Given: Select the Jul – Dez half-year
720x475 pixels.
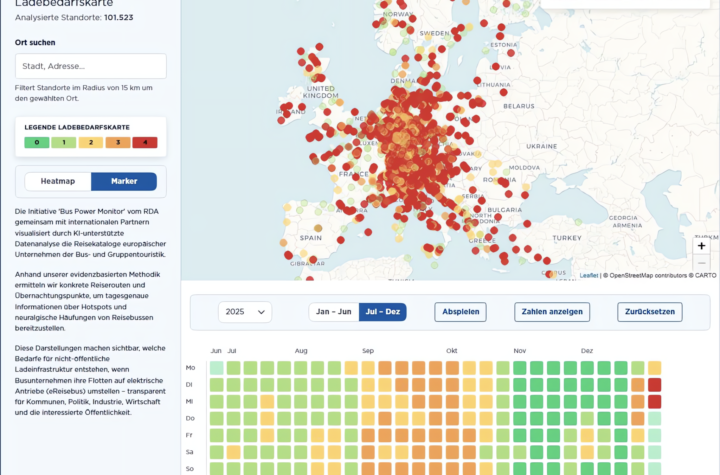Looking at the screenshot, I should pyautogui.click(x=382, y=312).
